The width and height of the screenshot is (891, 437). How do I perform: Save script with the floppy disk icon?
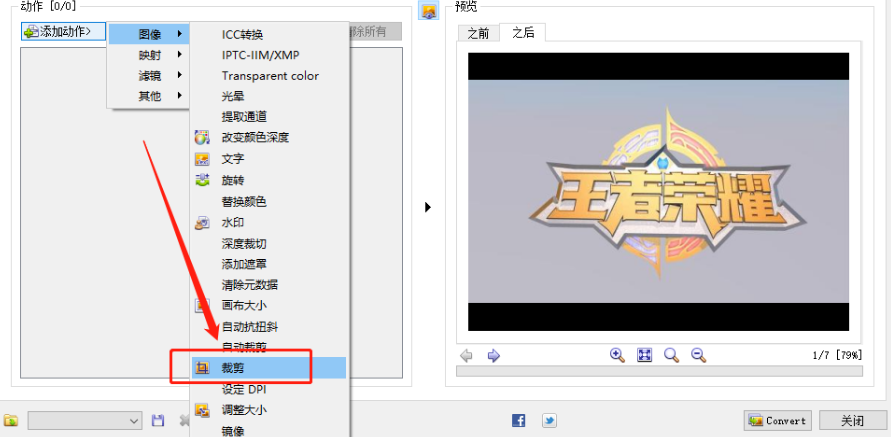(158, 421)
